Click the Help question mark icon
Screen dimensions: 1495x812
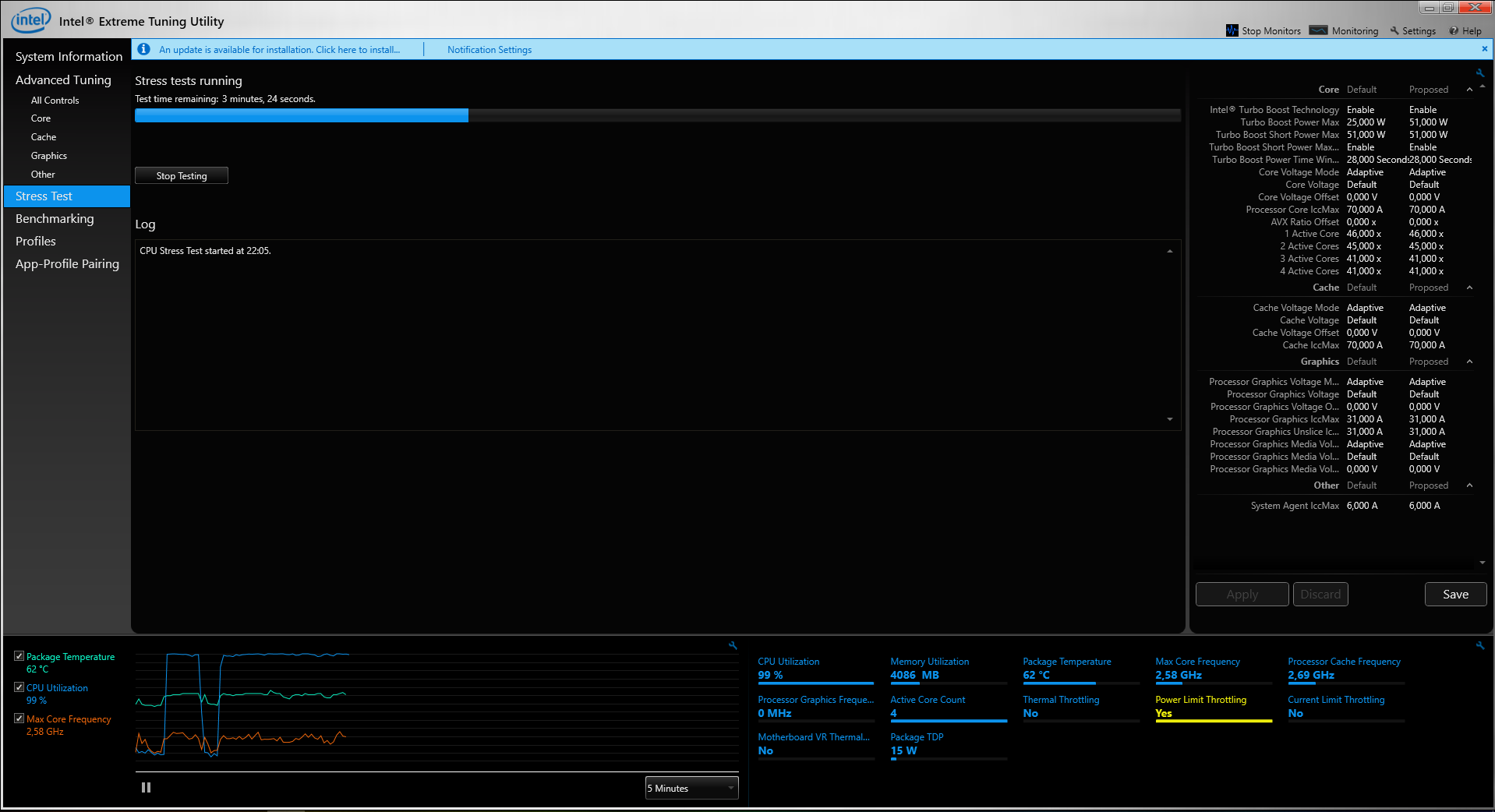1454,30
